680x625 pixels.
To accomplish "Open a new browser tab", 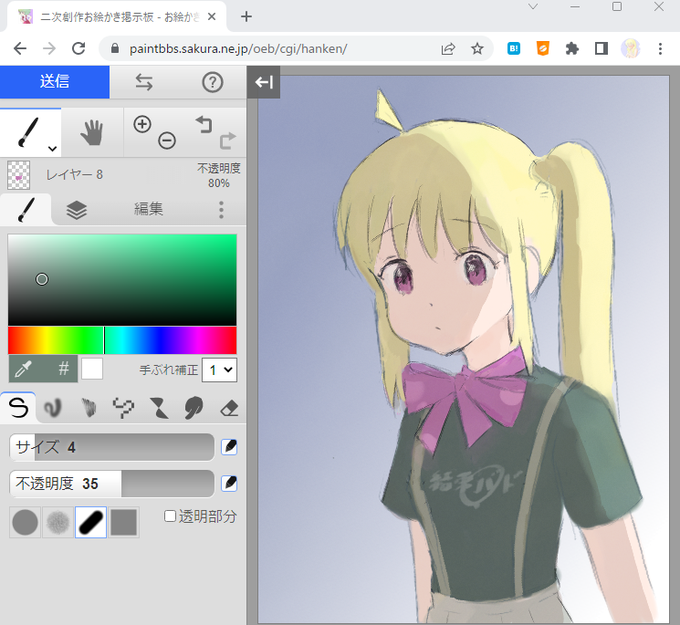I will tap(246, 17).
